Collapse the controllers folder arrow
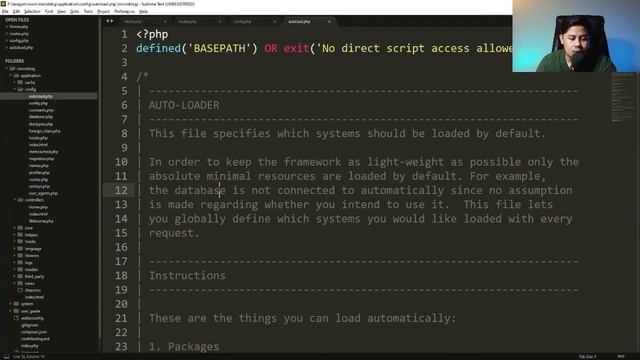This screenshot has width=640, height=360. pos(15,200)
